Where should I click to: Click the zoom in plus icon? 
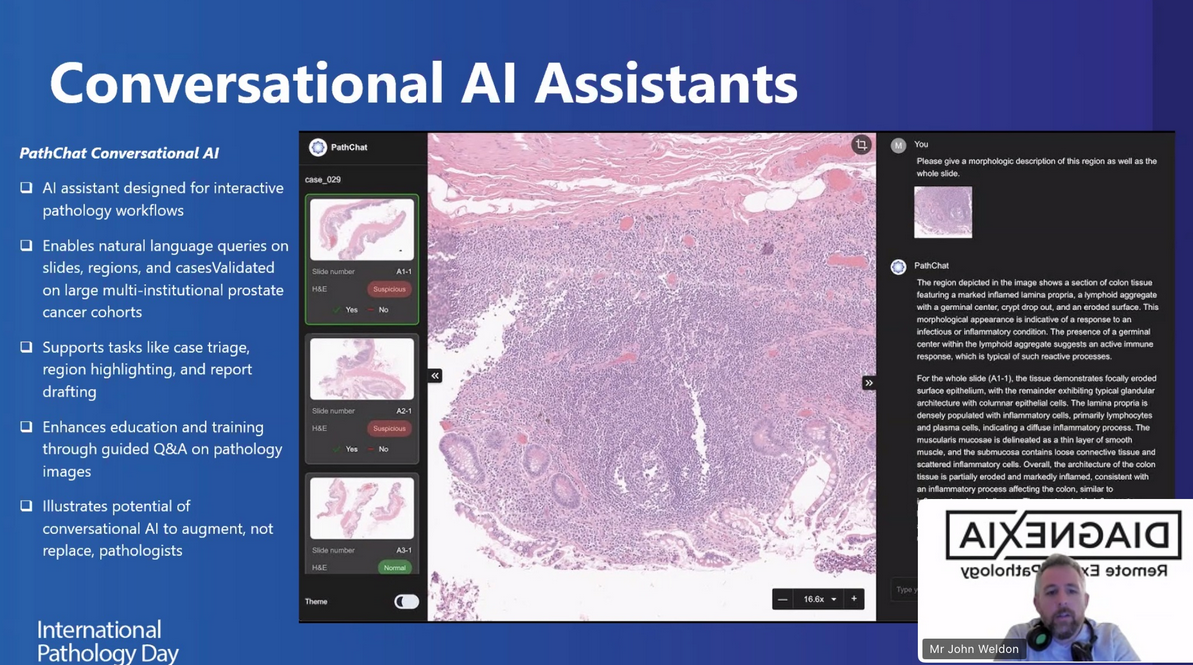click(x=854, y=599)
